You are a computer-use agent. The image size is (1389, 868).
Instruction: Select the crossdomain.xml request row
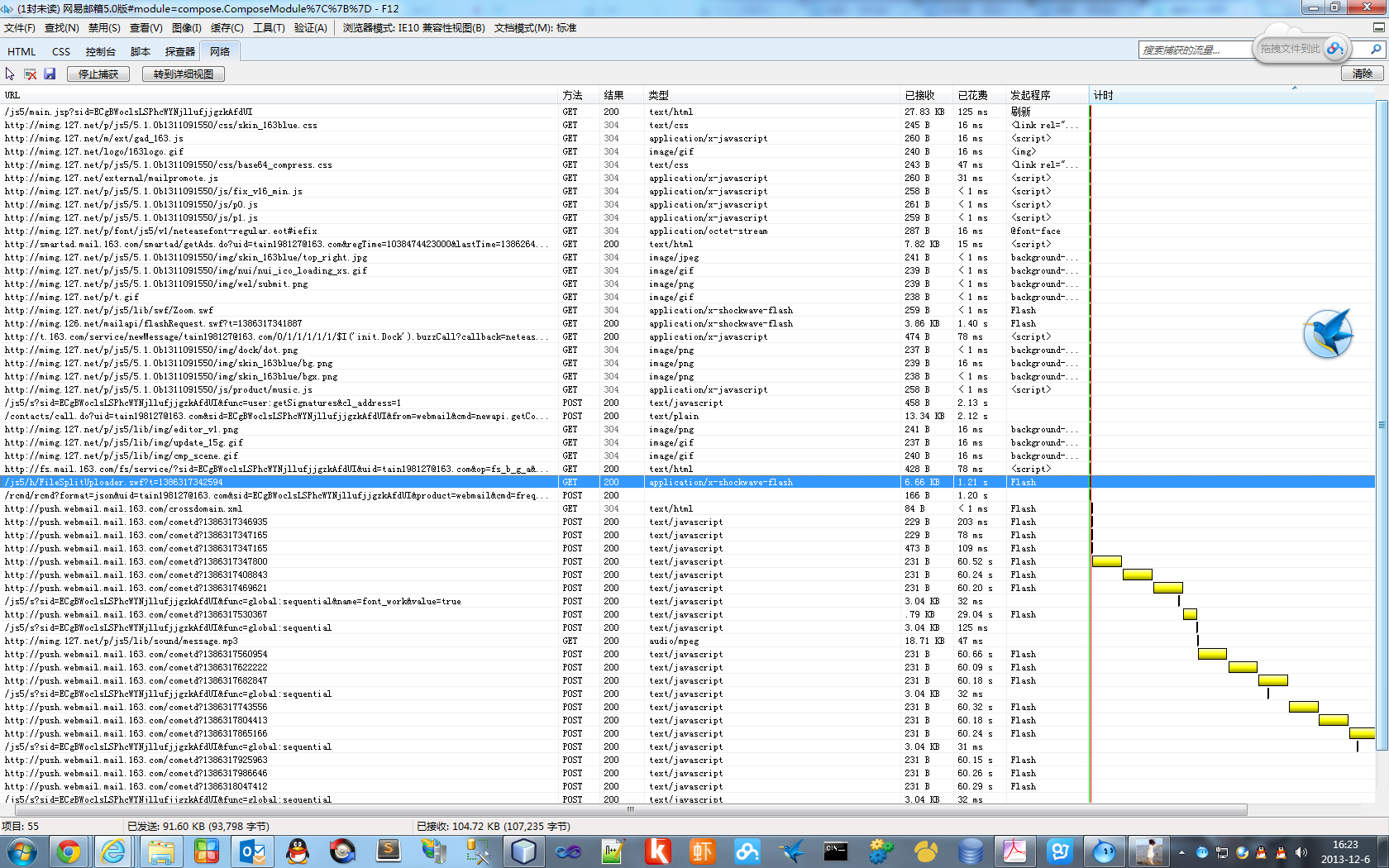pyautogui.click(x=544, y=508)
